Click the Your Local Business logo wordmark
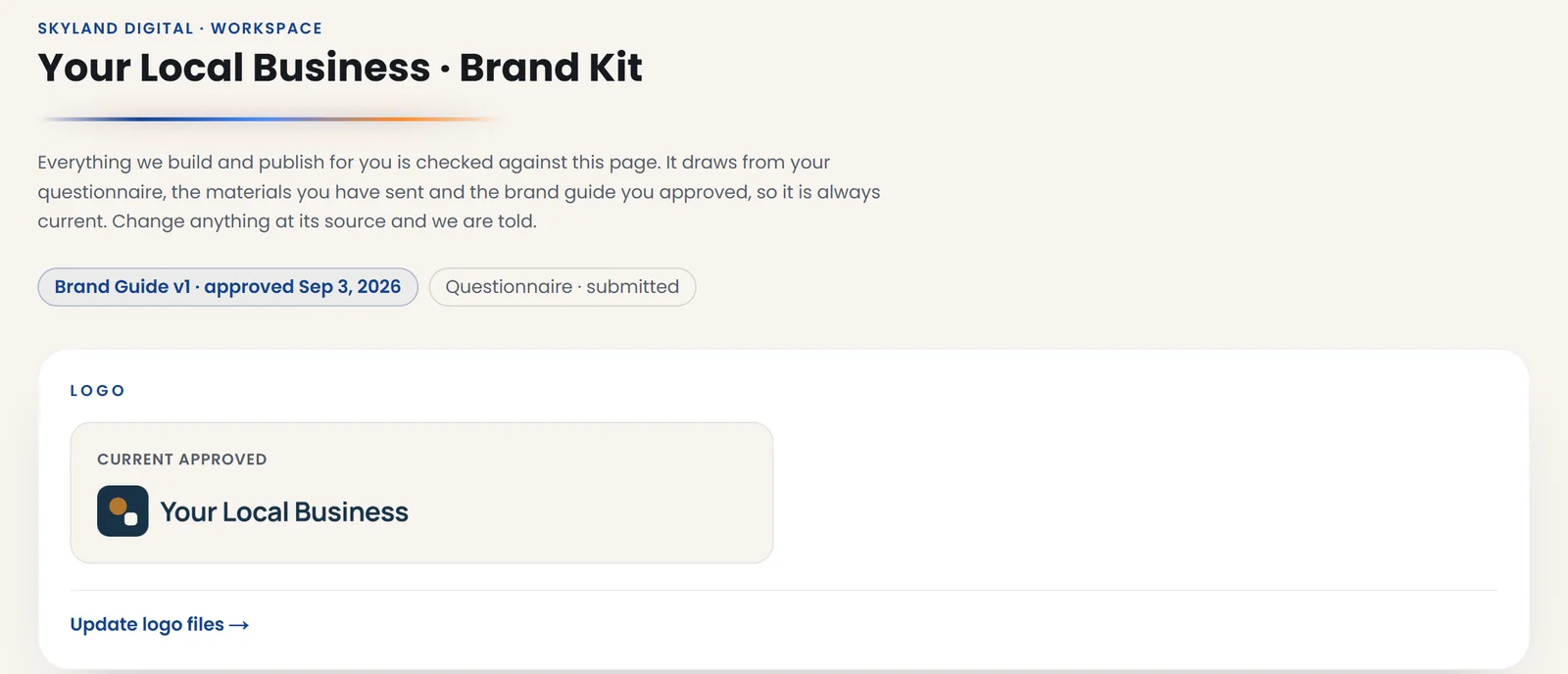The image size is (1568, 674). click(x=284, y=512)
